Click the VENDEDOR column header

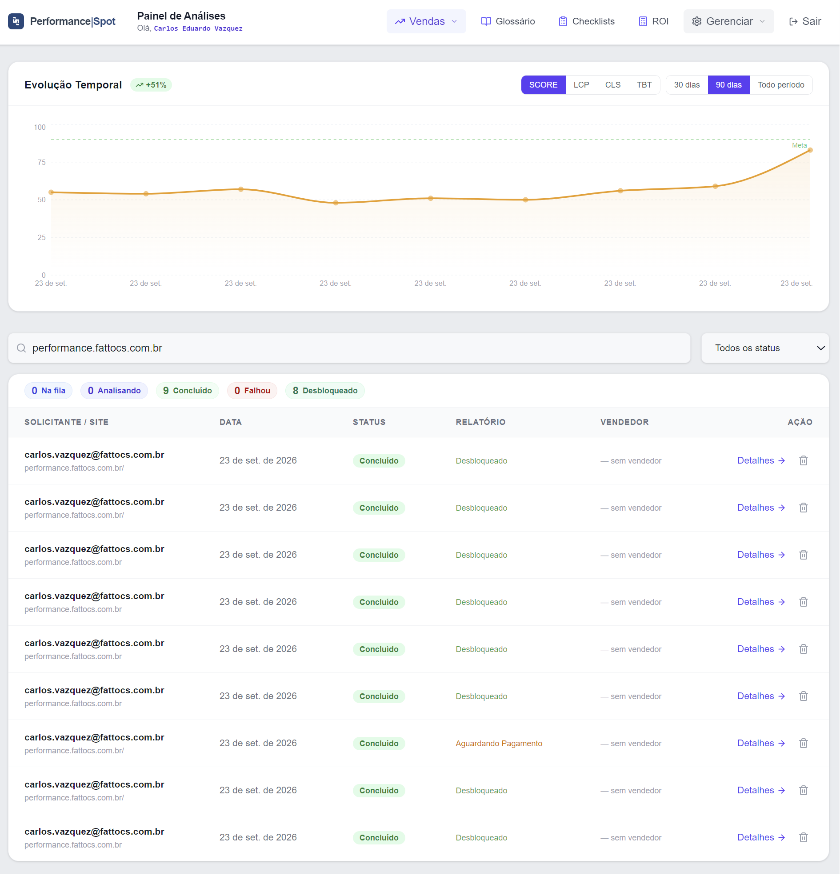[624, 422]
